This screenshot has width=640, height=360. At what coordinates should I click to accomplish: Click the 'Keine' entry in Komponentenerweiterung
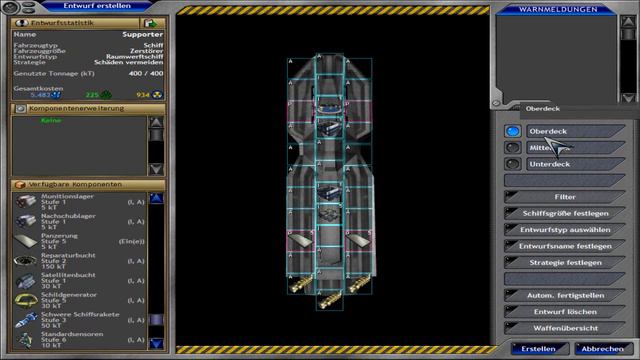point(51,120)
